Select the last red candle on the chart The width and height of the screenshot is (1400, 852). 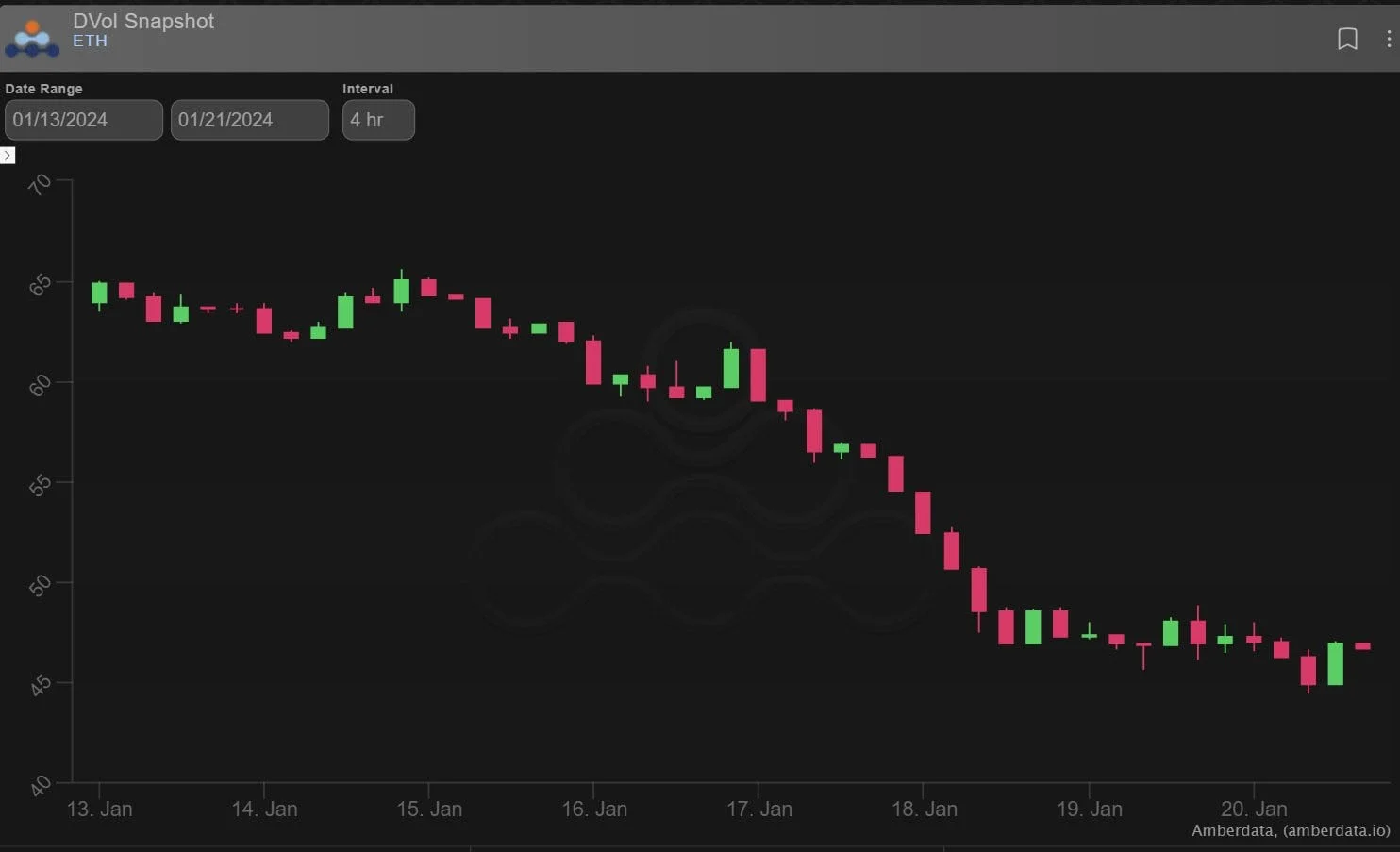[x=1362, y=646]
